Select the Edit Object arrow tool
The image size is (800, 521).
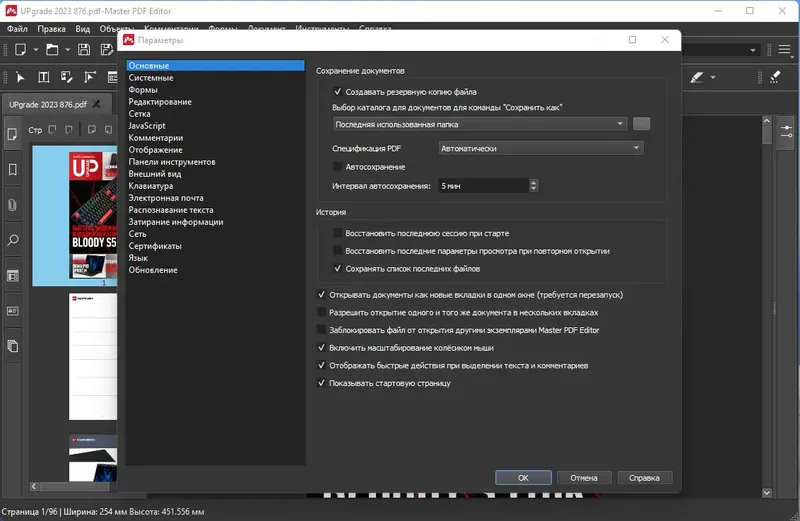tap(90, 77)
